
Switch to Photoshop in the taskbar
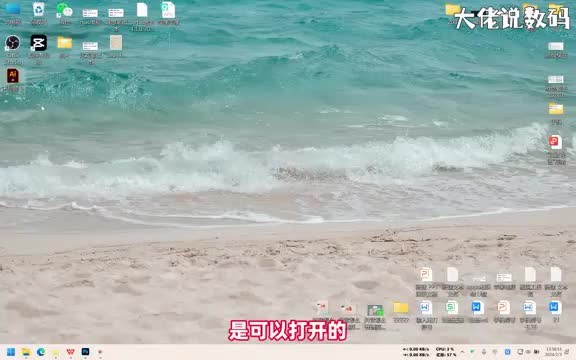tap(85, 352)
